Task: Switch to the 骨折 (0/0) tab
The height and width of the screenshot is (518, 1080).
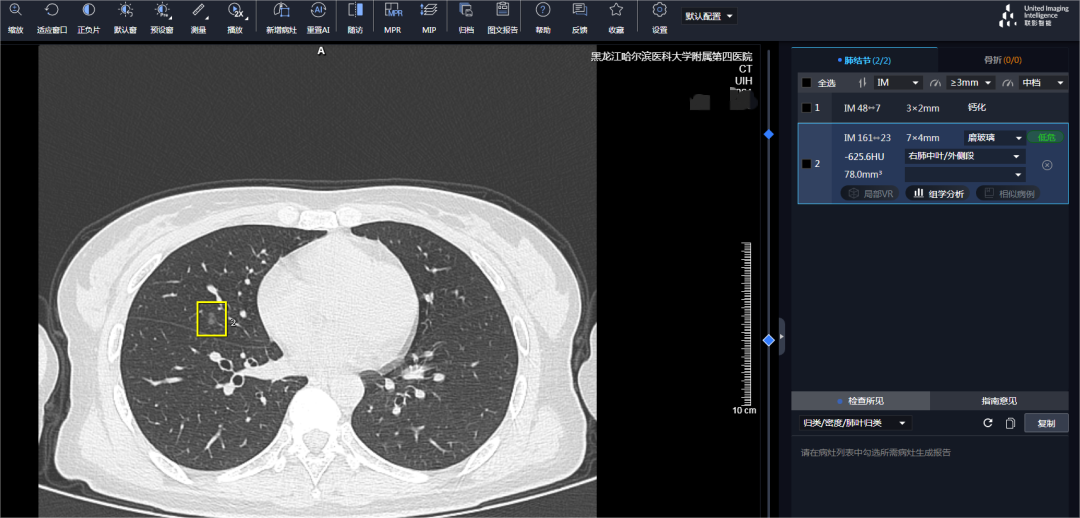Action: point(1003,60)
